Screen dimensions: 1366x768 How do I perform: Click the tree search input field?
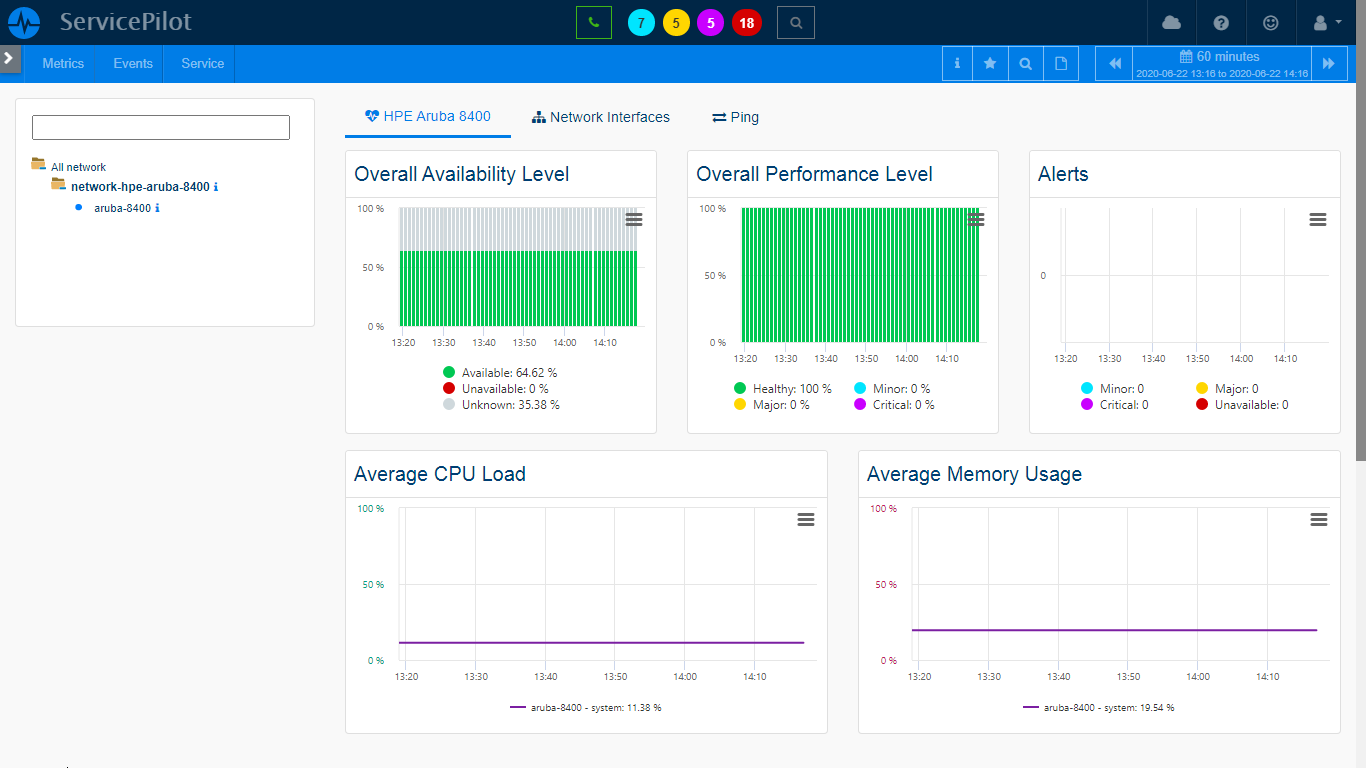pyautogui.click(x=161, y=127)
